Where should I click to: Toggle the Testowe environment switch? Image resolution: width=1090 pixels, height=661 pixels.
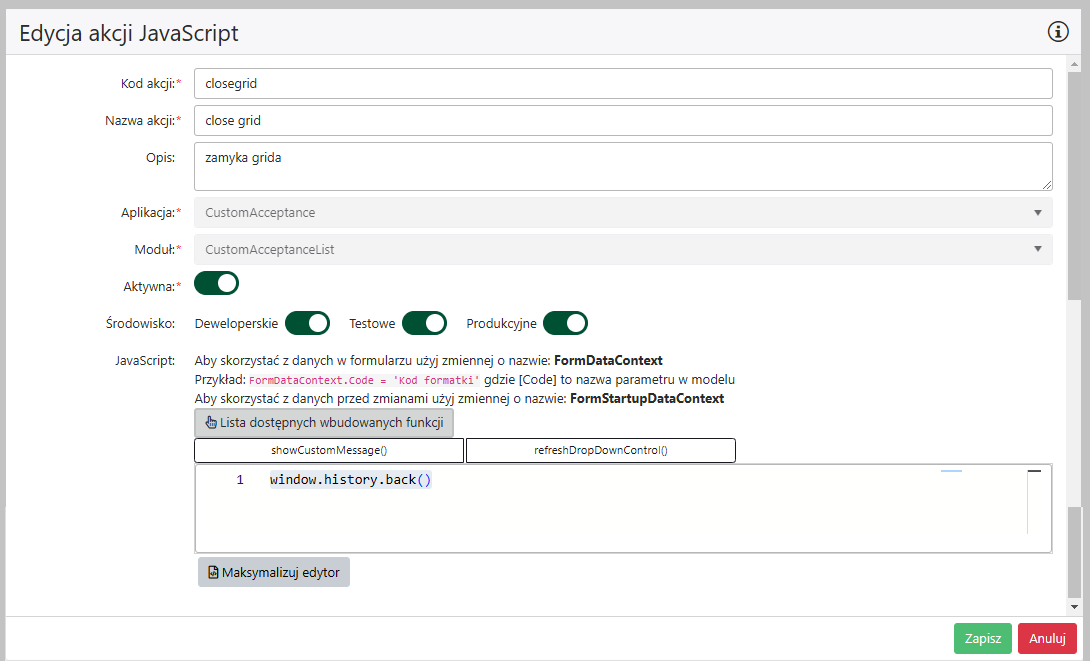pos(424,323)
